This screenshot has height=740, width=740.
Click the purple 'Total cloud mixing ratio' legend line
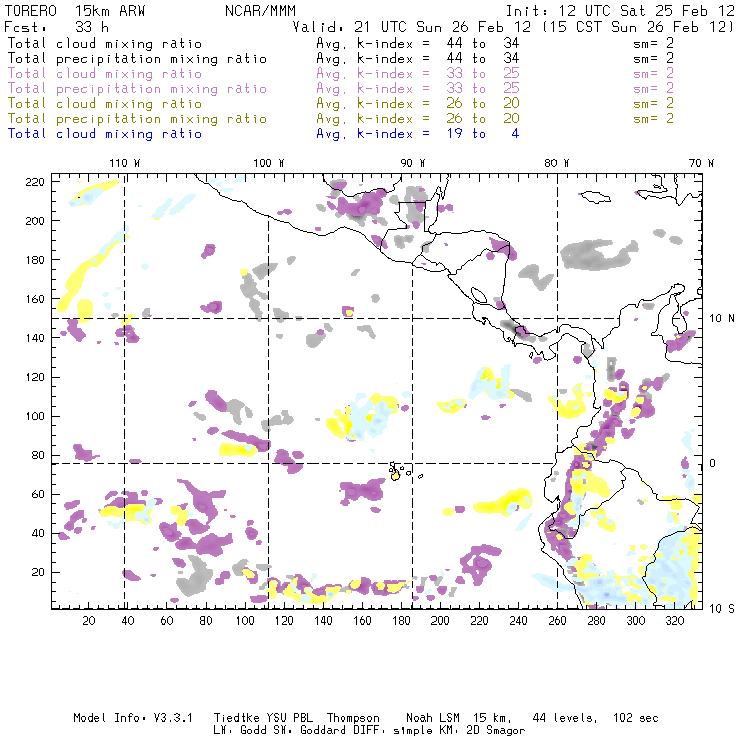[105, 74]
